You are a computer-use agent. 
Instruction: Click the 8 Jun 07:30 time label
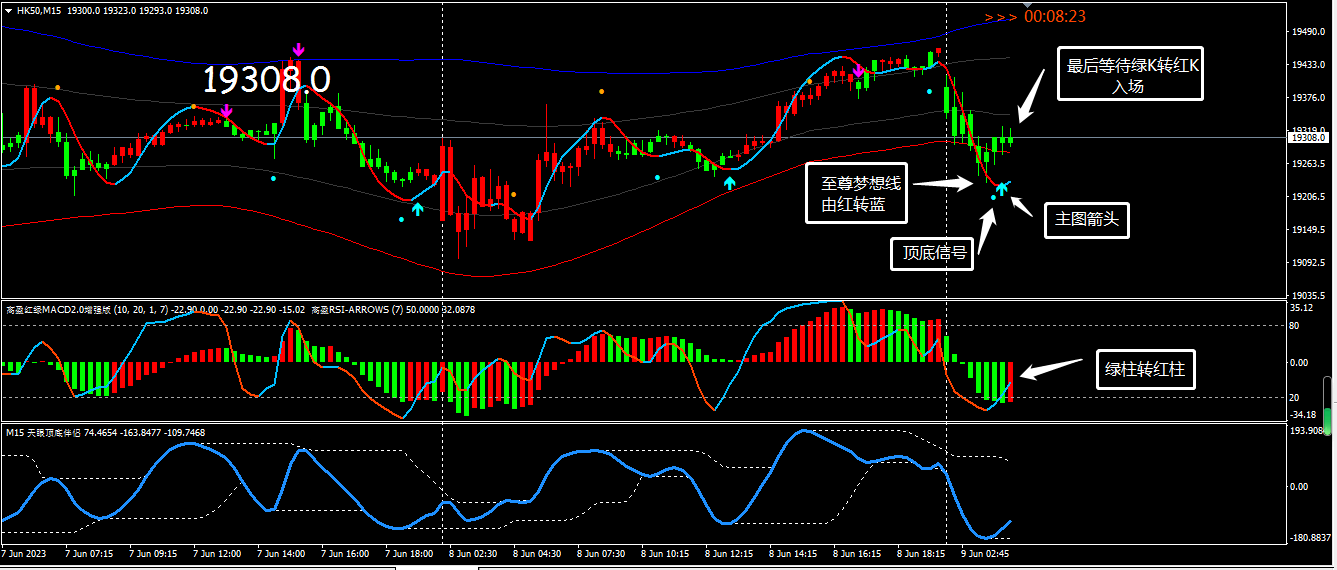(x=600, y=552)
